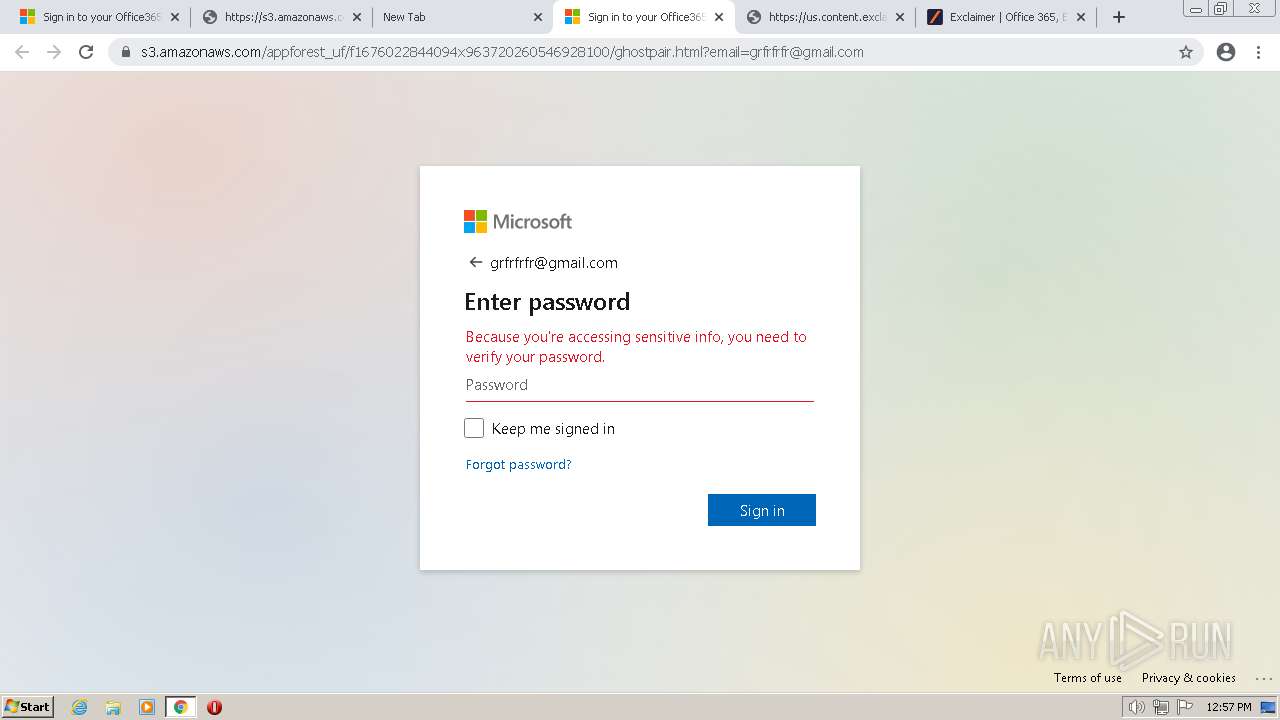Open the Terms of use link
This screenshot has height=720, width=1280.
click(1088, 677)
